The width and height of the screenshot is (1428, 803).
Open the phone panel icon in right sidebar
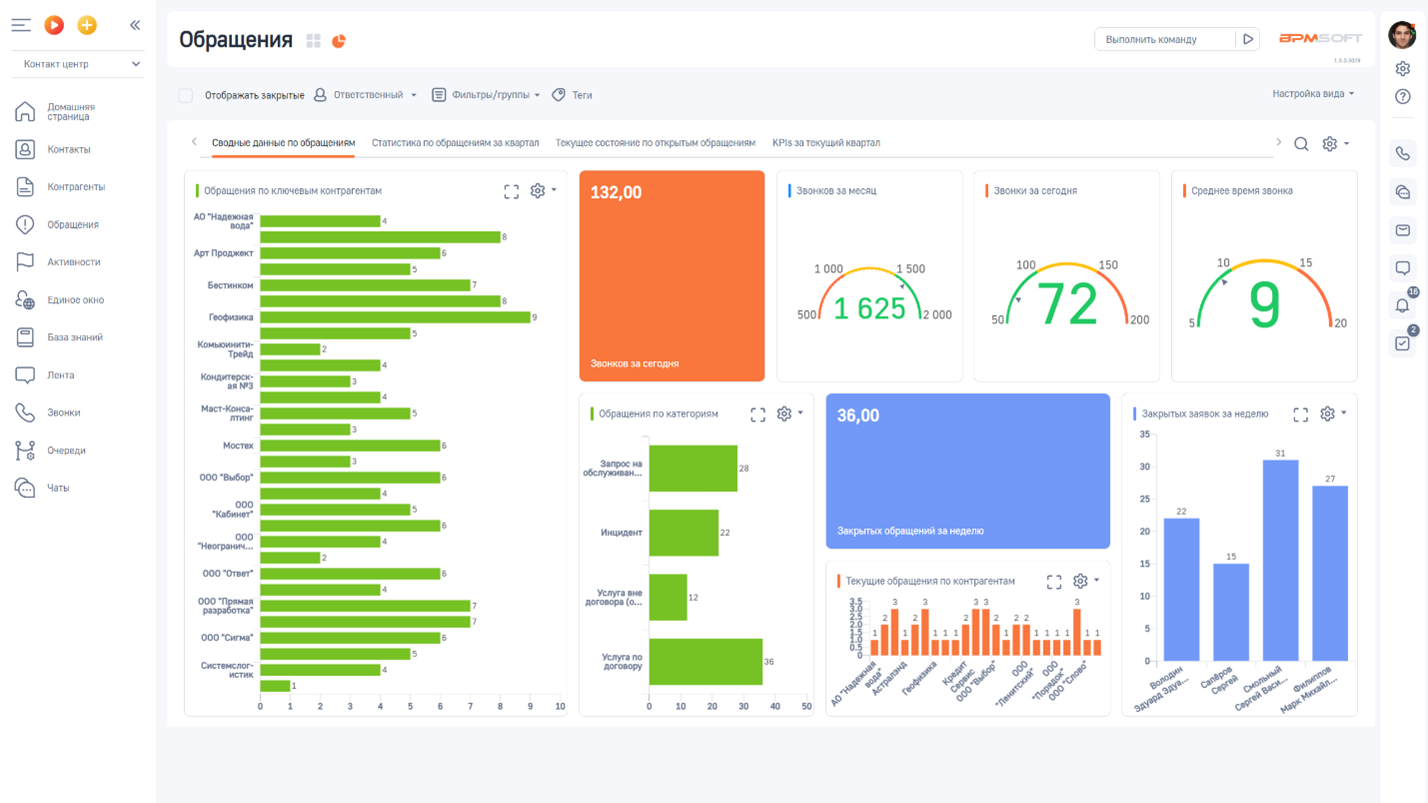click(1403, 154)
